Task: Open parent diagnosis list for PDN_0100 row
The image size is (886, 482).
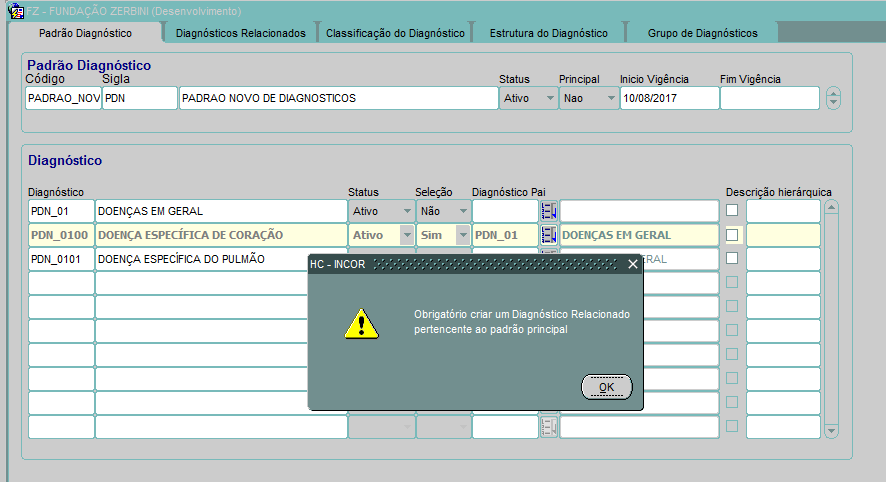Action: point(549,235)
